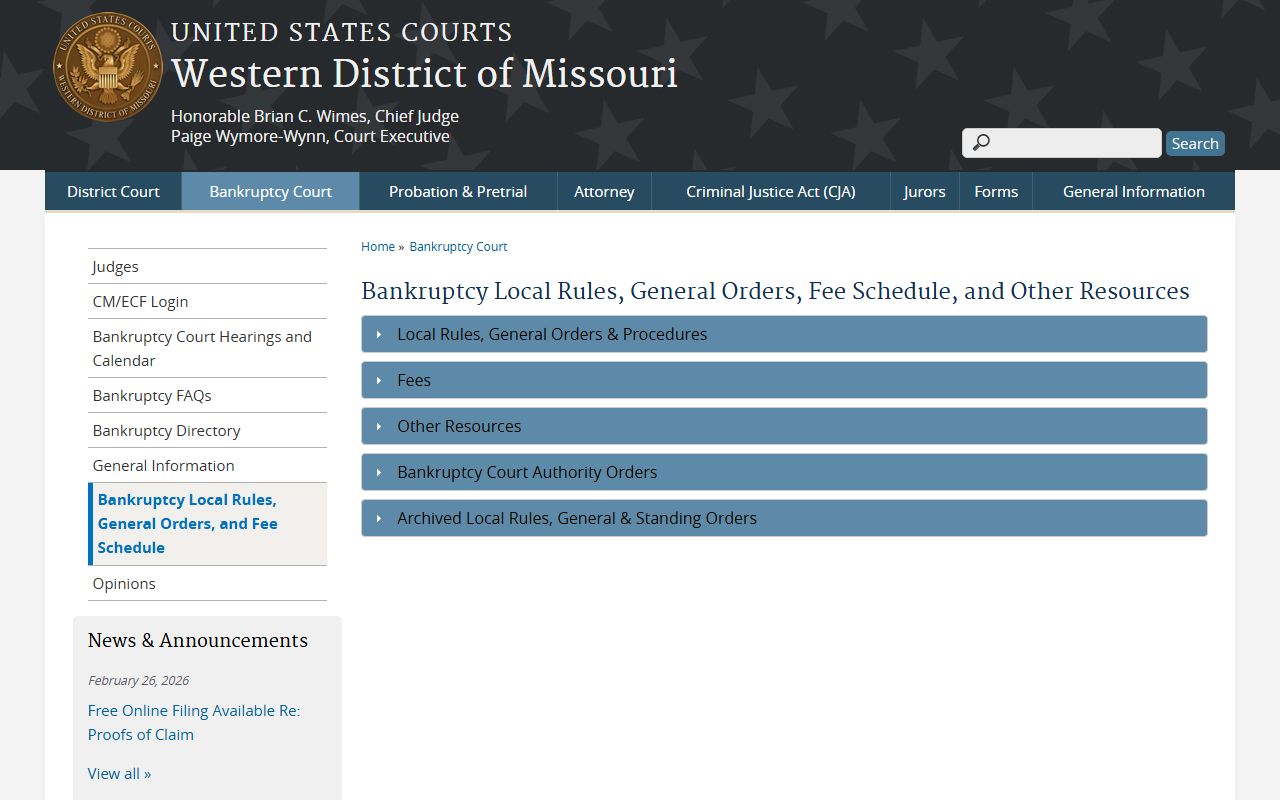
Task: Click the arrow icon beside Other Resources
Action: [x=379, y=426]
